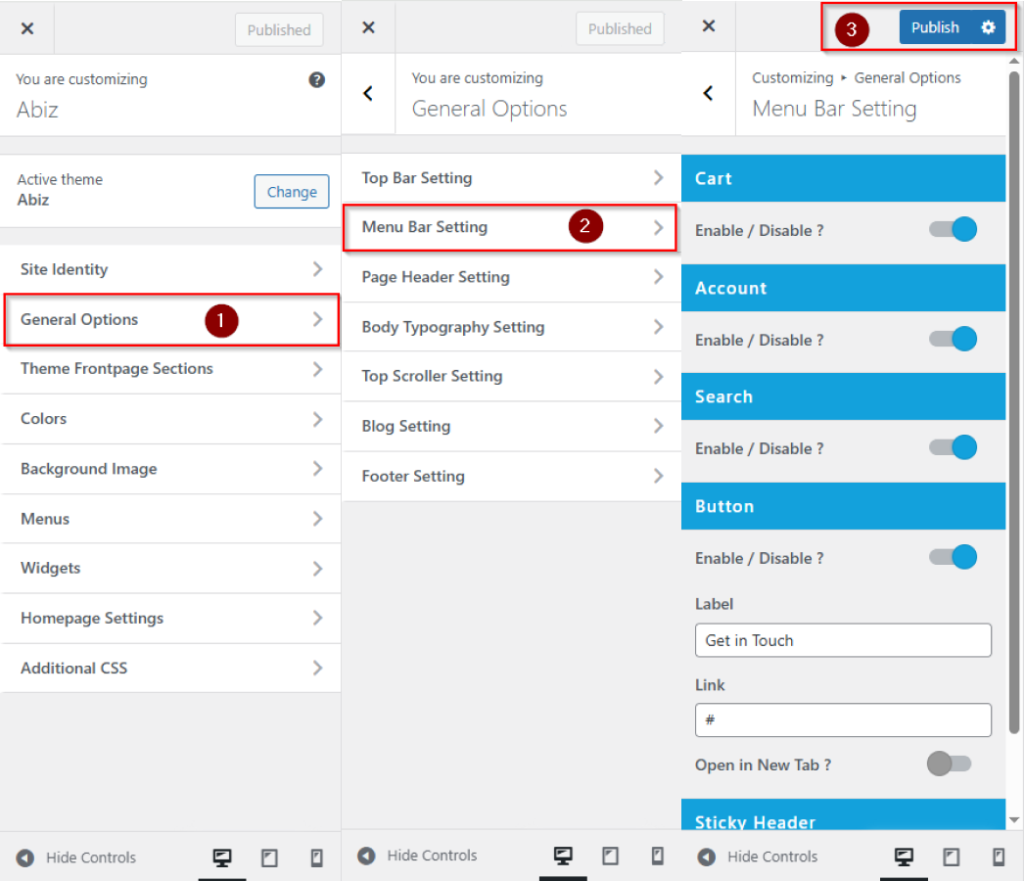Enable Open in New Tab toggle

click(949, 765)
